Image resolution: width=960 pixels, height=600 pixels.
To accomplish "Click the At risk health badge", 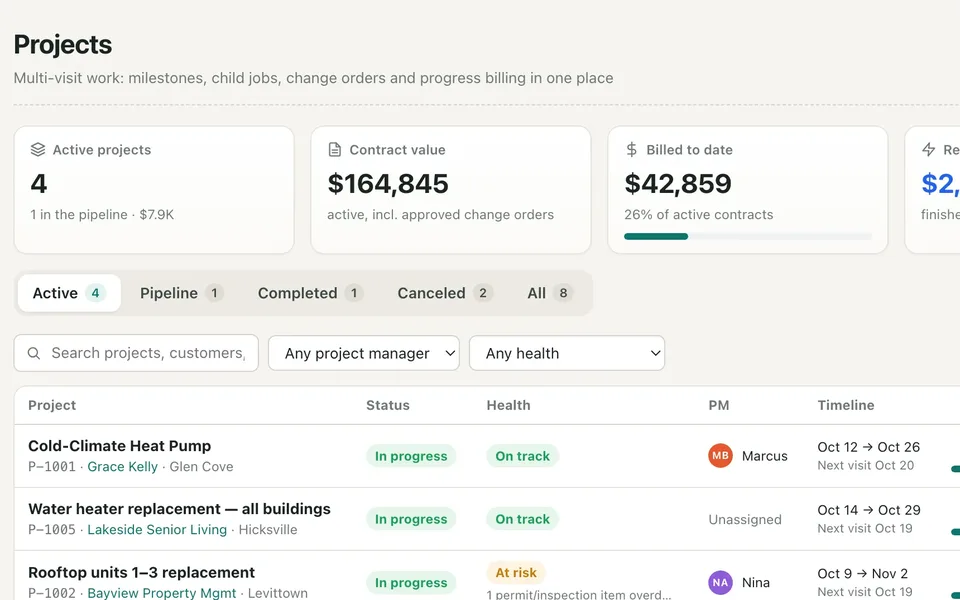I will (x=516, y=572).
